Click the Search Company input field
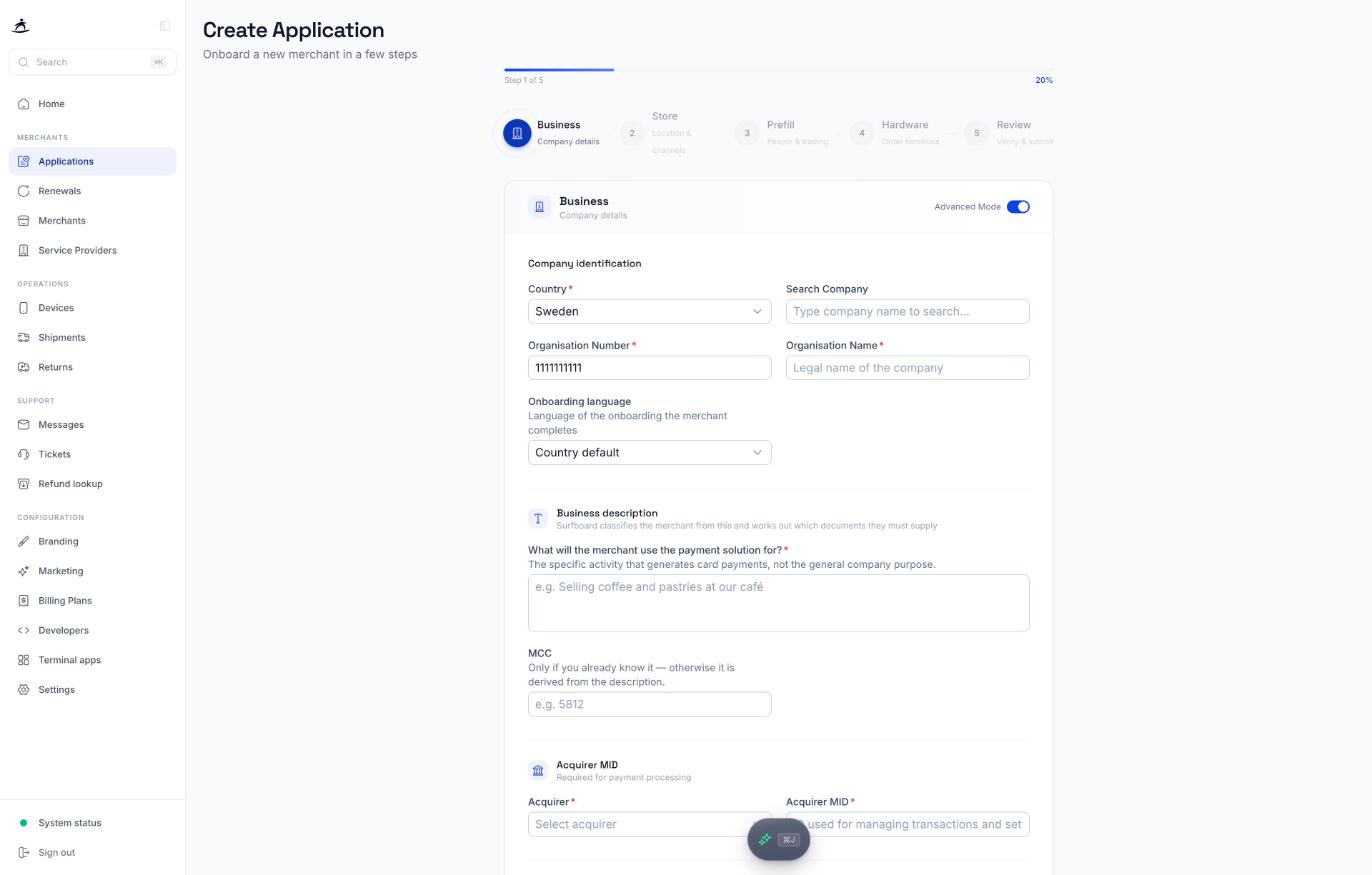This screenshot has height=875, width=1372. click(x=908, y=312)
